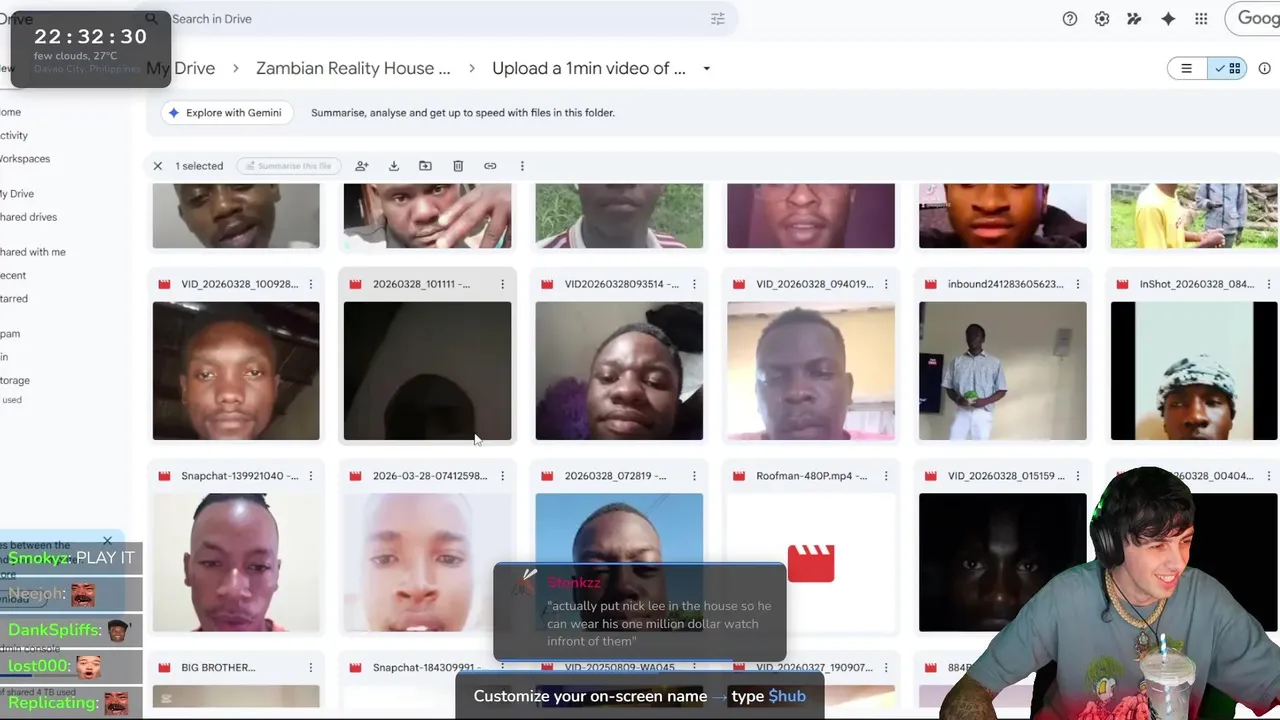Viewport: 1280px width, 720px height.
Task: Switch to list layout view
Action: point(1187,68)
